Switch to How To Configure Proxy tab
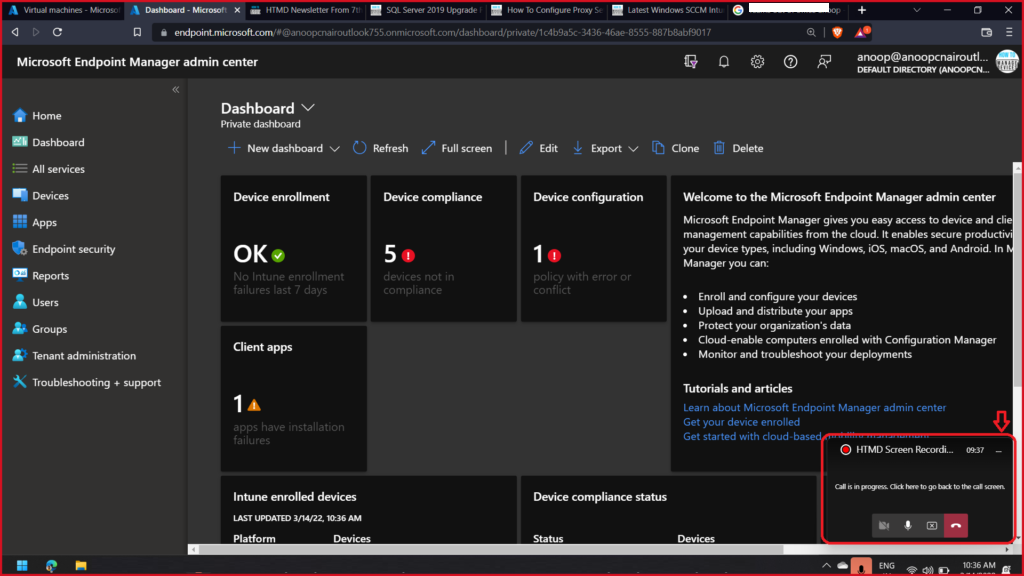The width and height of the screenshot is (1024, 576). pyautogui.click(x=547, y=10)
